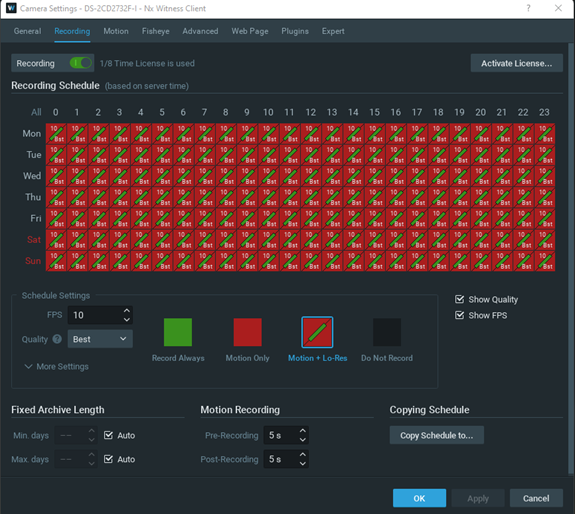Image resolution: width=575 pixels, height=514 pixels.
Task: Select the Monday hour 23 schedule cell
Action: click(545, 134)
